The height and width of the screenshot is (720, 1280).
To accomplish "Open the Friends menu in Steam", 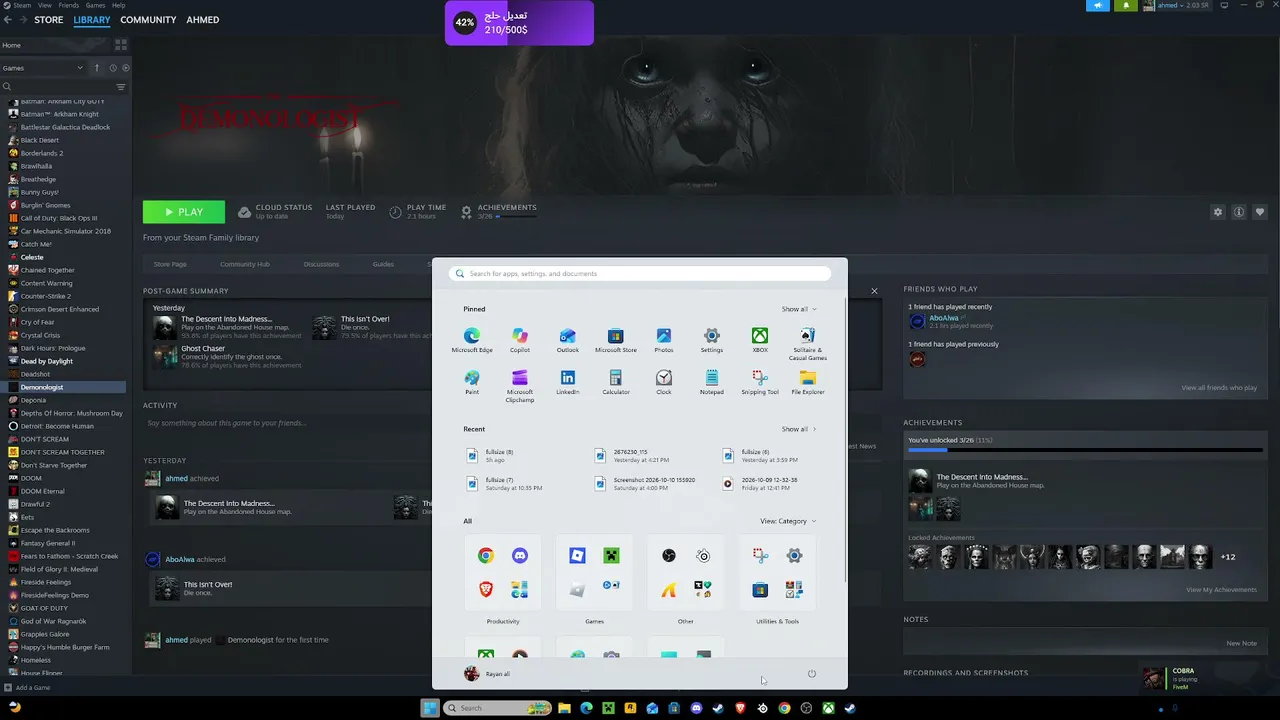I will [69, 5].
